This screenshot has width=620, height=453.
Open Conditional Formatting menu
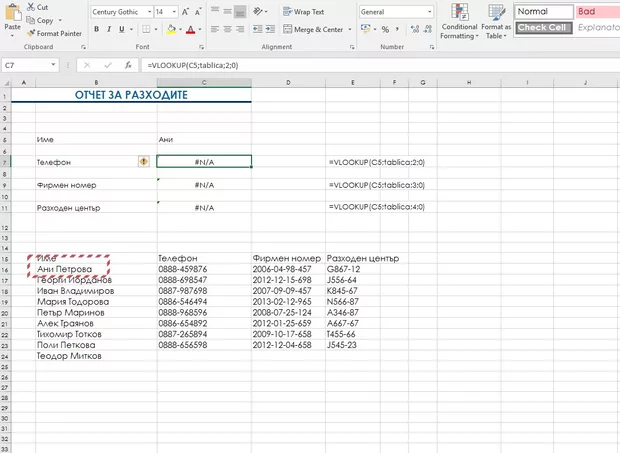tap(460, 22)
